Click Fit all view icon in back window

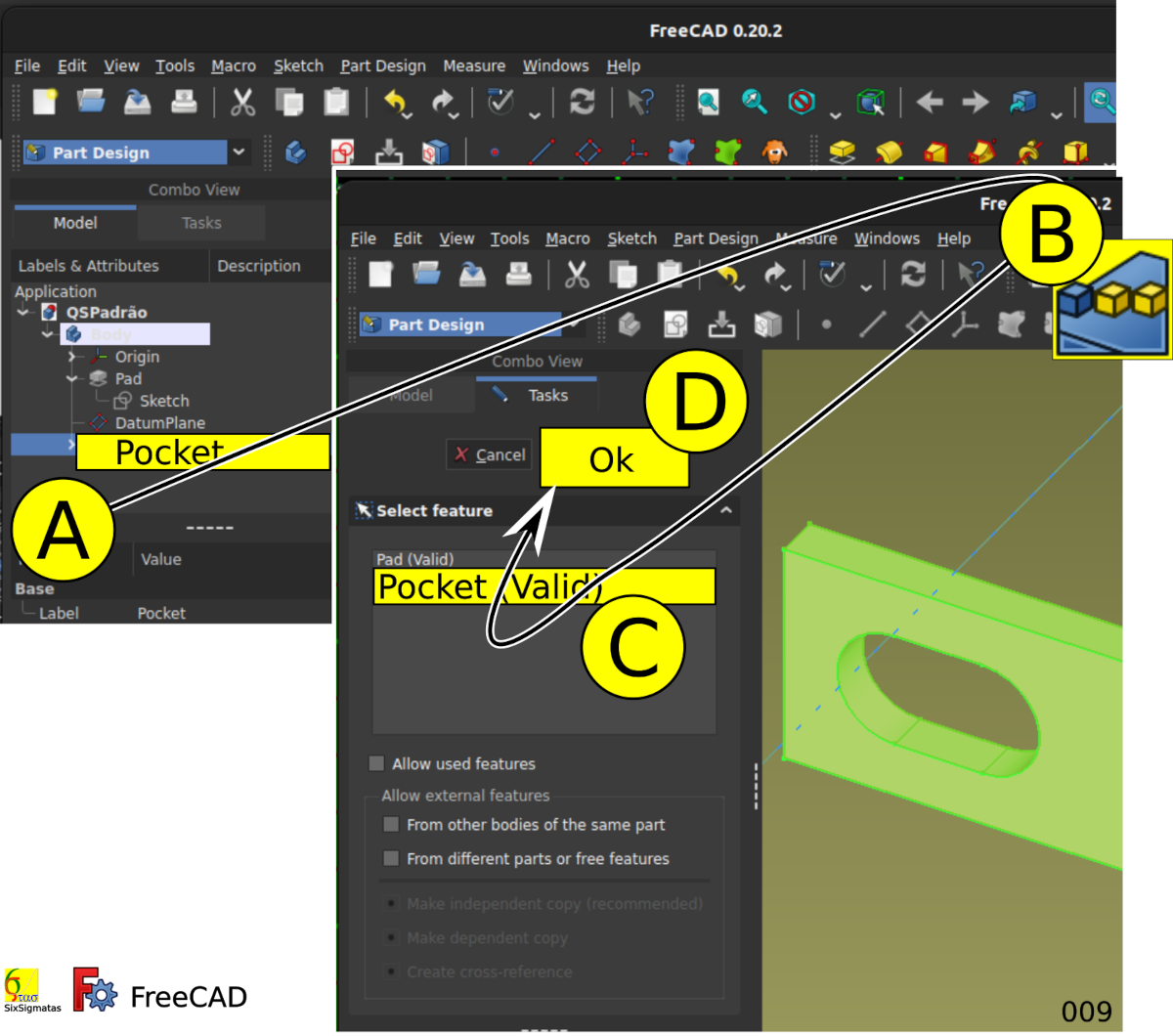point(708,102)
